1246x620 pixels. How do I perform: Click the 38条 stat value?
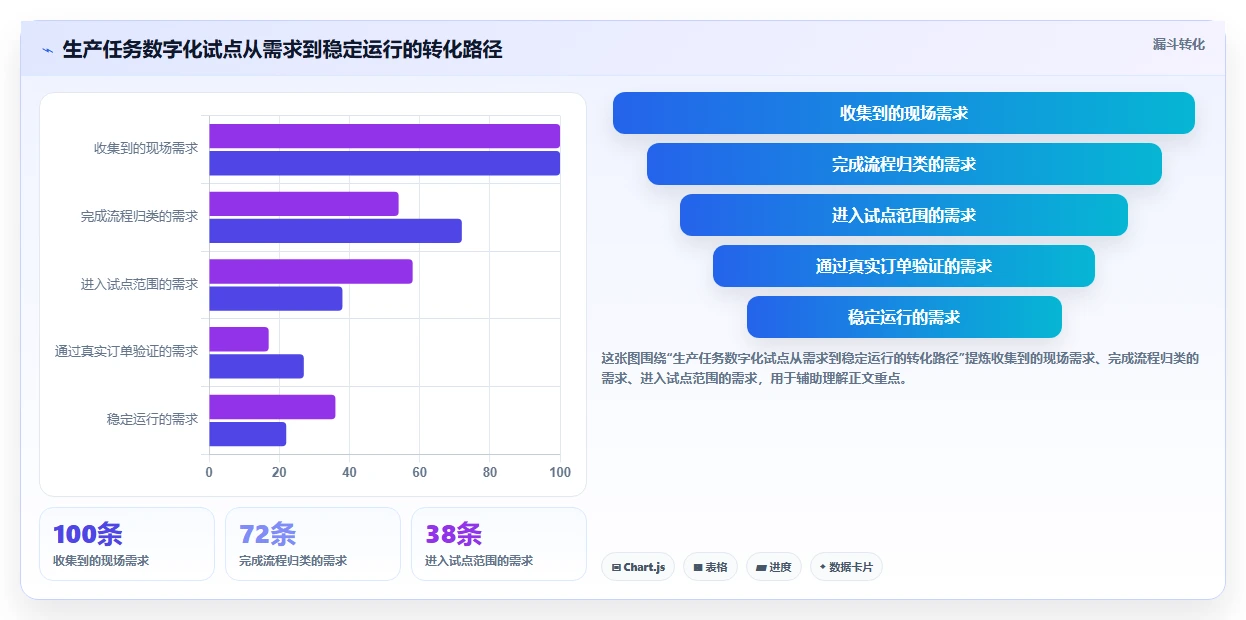pos(454,534)
